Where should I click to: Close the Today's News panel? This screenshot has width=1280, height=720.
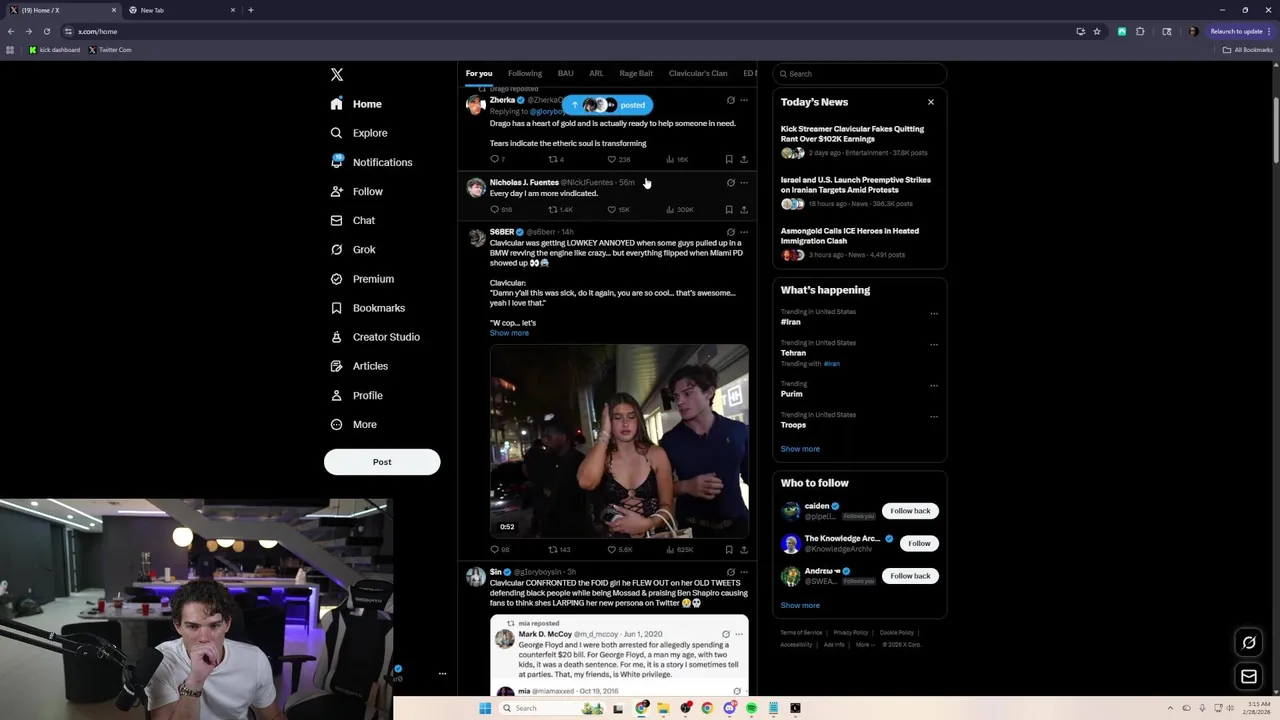pyautogui.click(x=931, y=102)
